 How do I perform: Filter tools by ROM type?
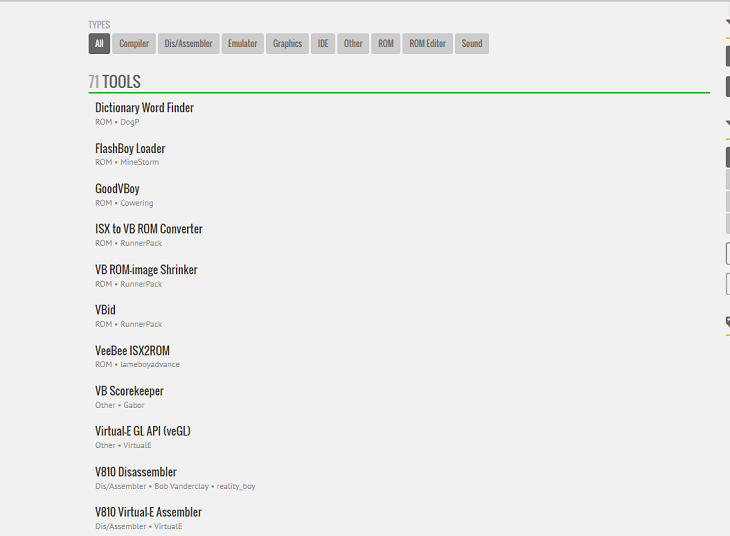[x=385, y=44]
